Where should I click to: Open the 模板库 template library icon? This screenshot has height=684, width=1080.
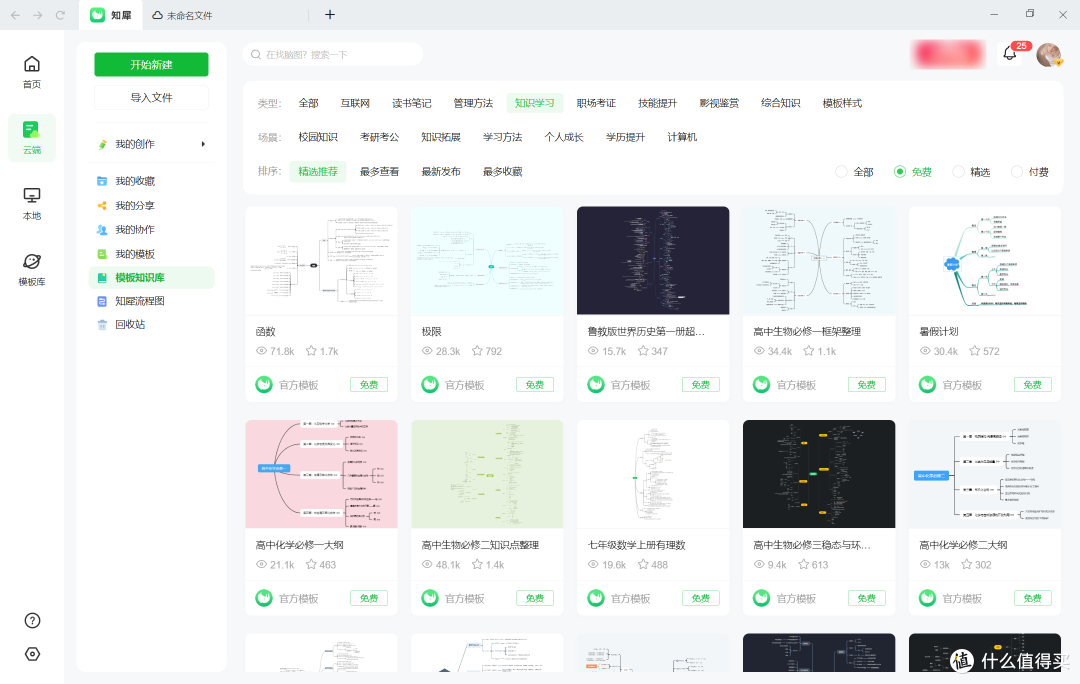(x=32, y=262)
